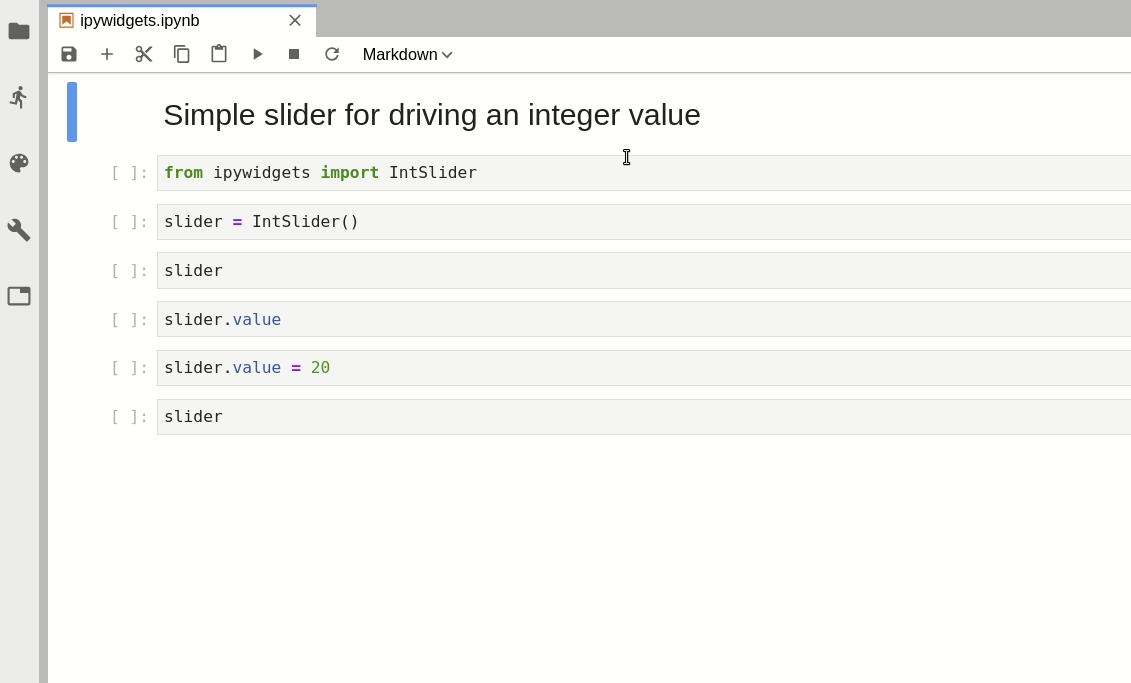This screenshot has width=1131, height=683.
Task: Show running kernels and terminals panel
Action: click(x=19, y=97)
